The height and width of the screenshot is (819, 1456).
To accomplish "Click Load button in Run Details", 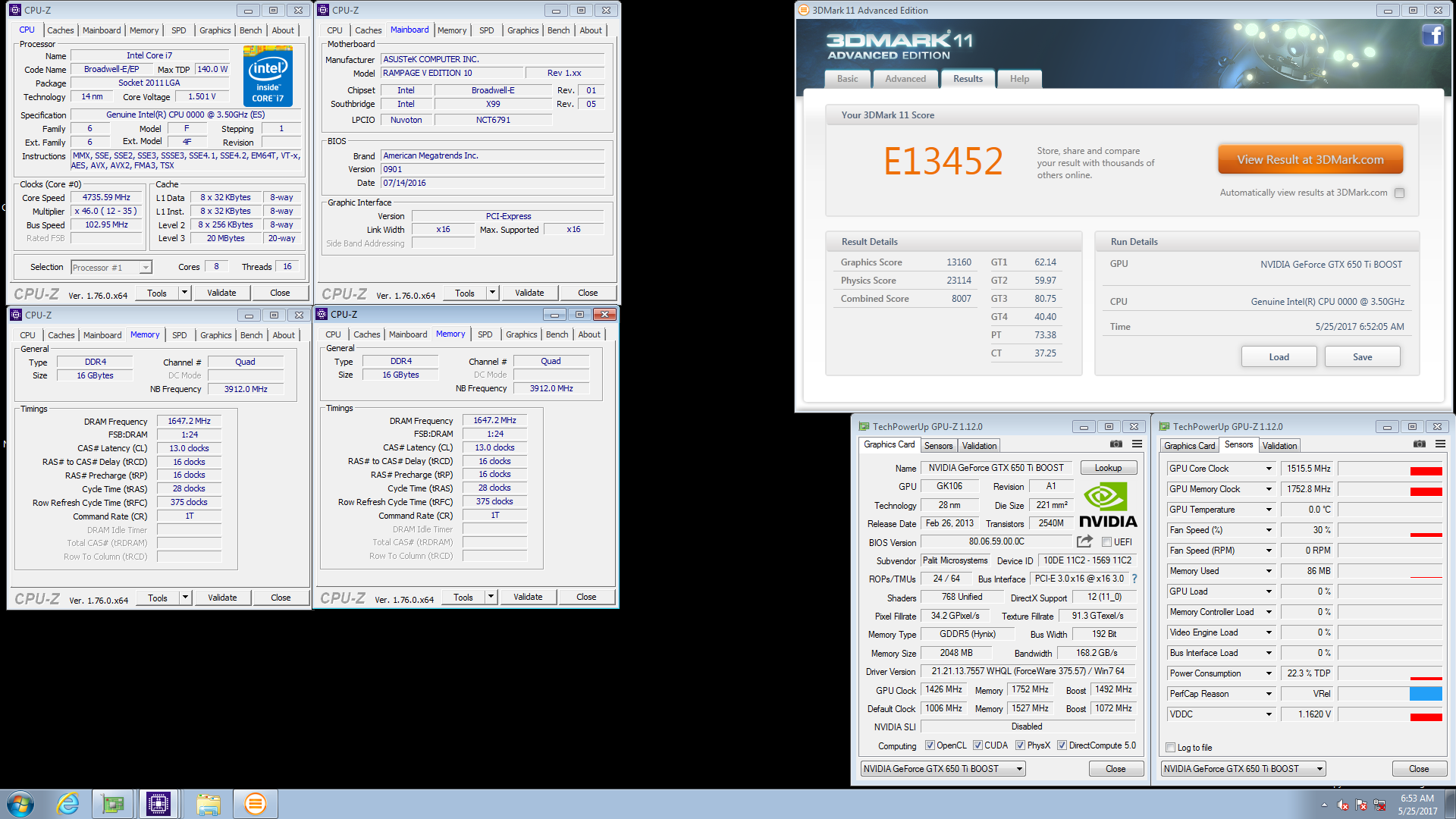I will pos(1279,357).
